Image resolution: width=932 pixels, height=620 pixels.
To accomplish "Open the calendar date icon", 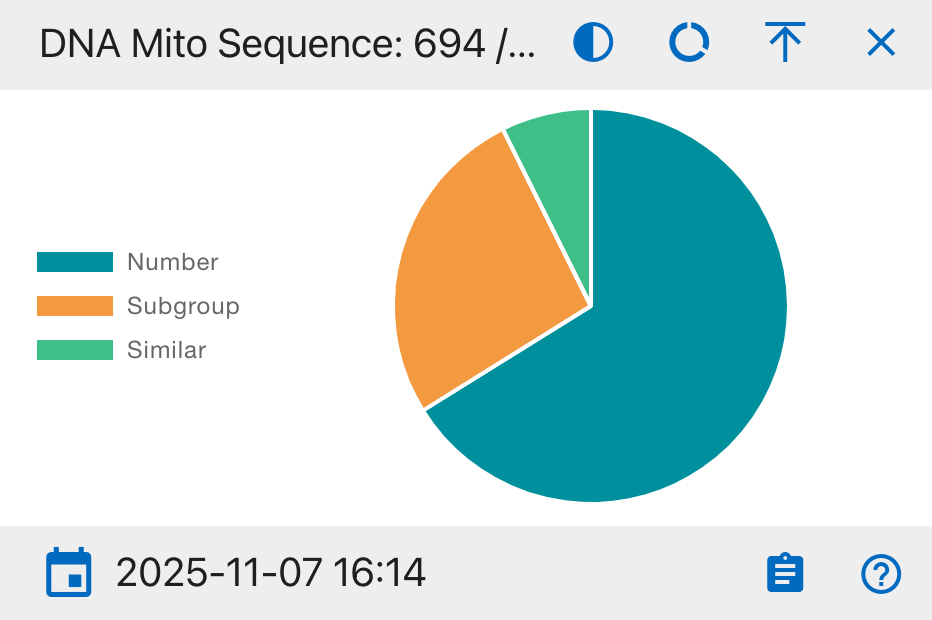I will [x=69, y=572].
